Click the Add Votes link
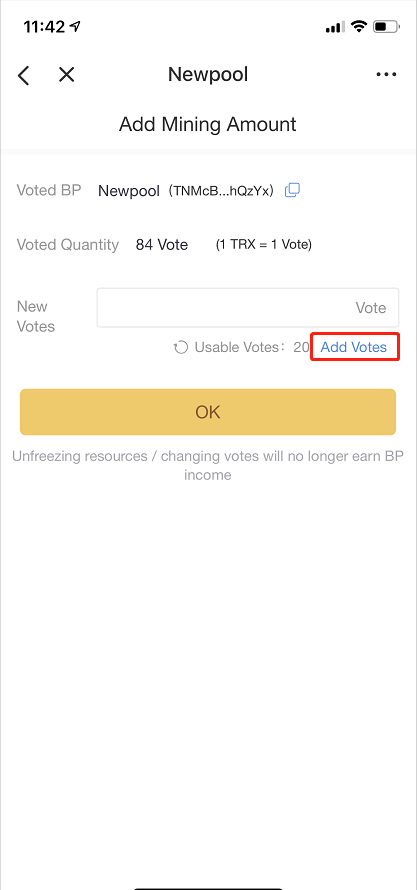Screen dimensions: 417x890 (353, 347)
